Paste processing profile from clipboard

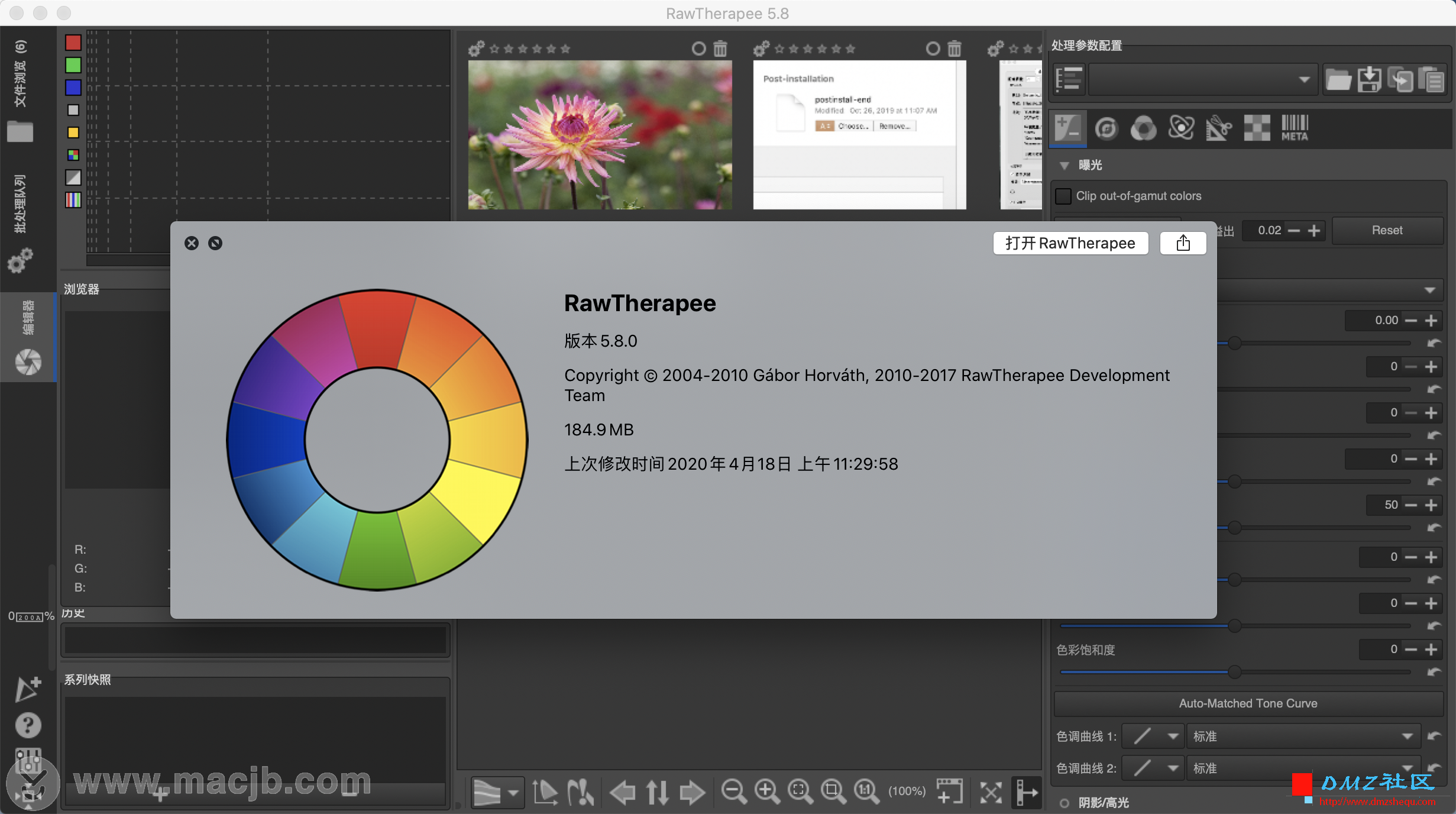pos(1432,79)
